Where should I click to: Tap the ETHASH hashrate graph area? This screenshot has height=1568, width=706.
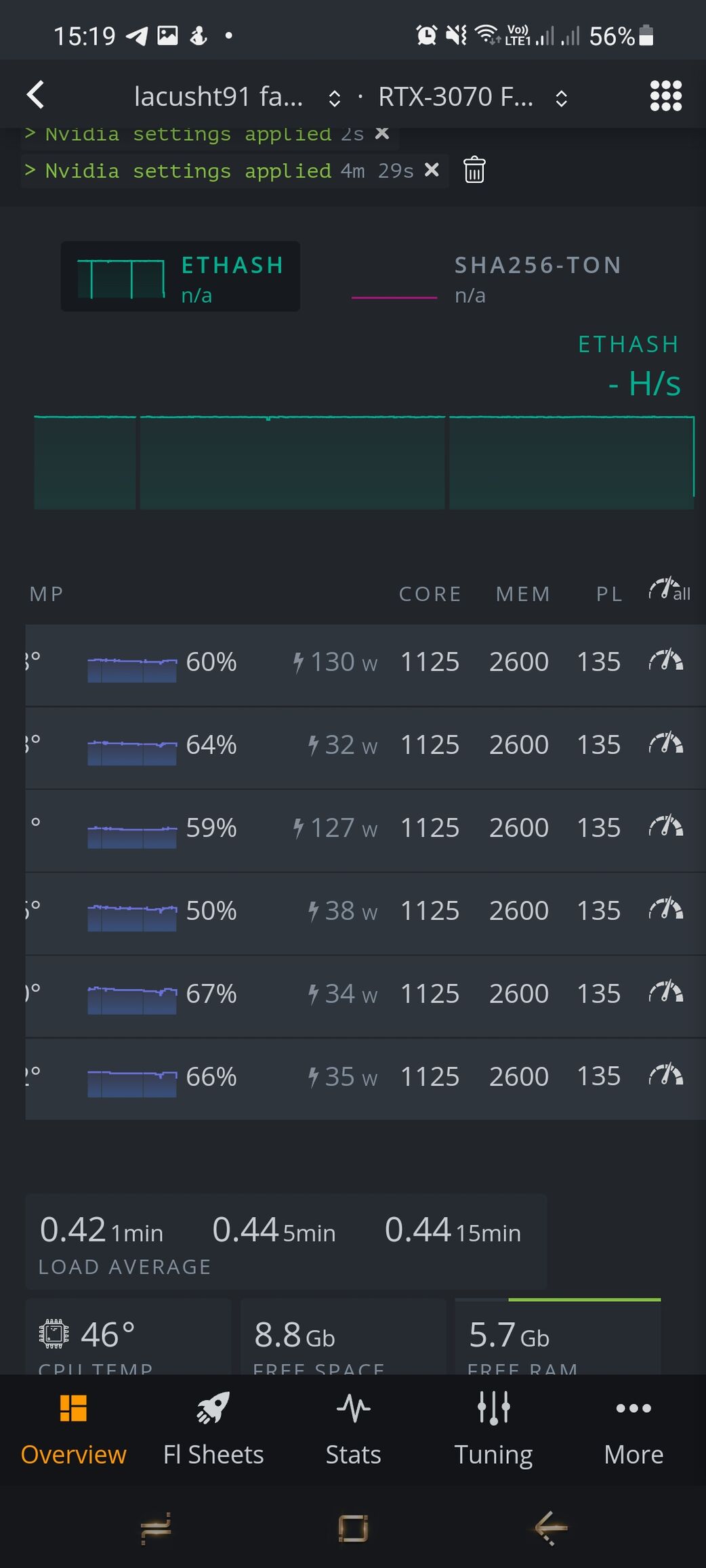tap(363, 462)
